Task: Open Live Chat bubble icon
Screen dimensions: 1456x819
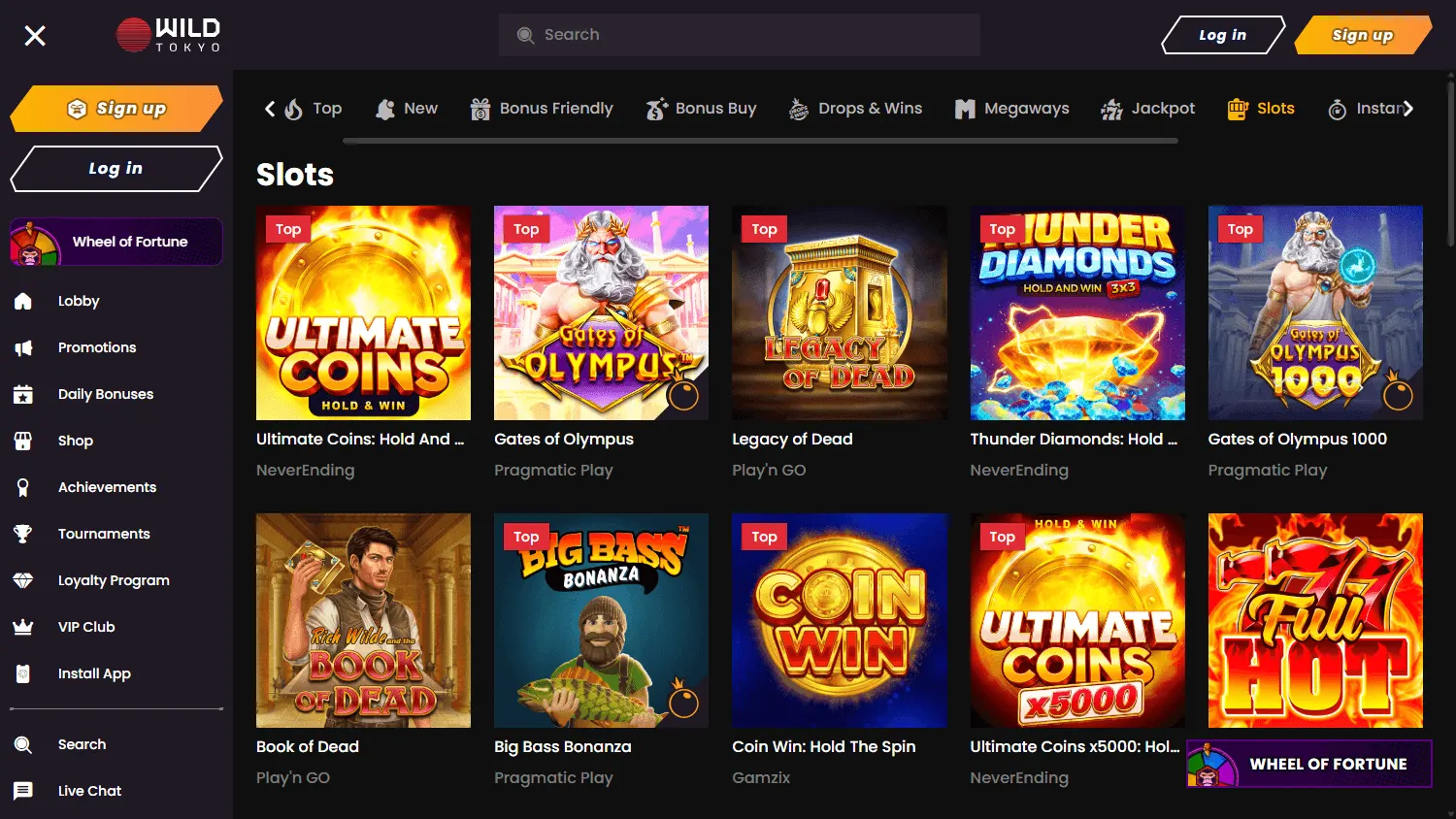Action: tap(23, 791)
